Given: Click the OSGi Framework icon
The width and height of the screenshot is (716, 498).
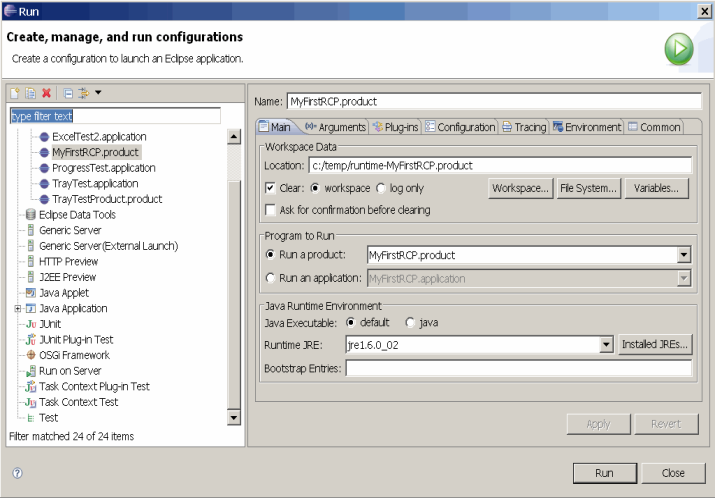Looking at the screenshot, I should pyautogui.click(x=31, y=355).
